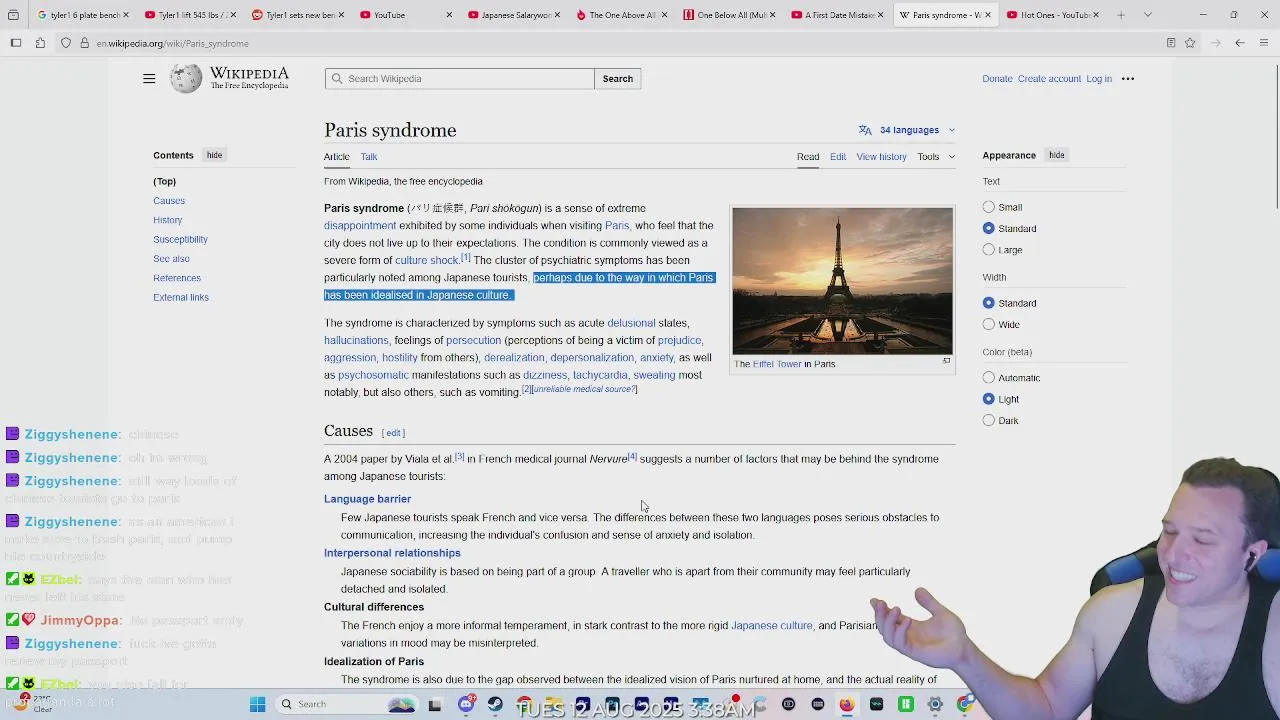Open the tachycardia link
1280x720 pixels.
[x=600, y=375]
